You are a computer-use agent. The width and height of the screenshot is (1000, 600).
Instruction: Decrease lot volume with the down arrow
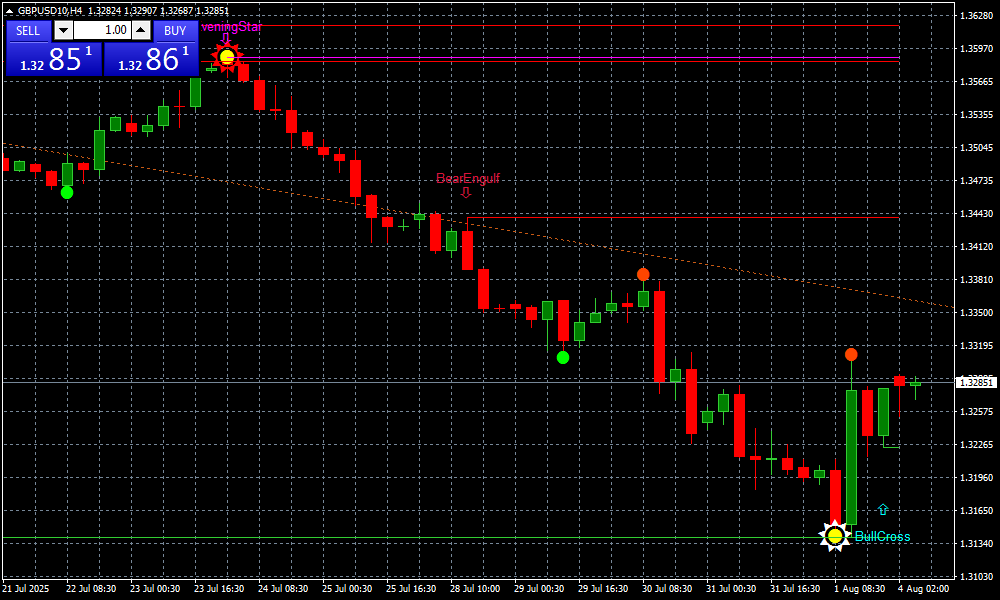62,31
